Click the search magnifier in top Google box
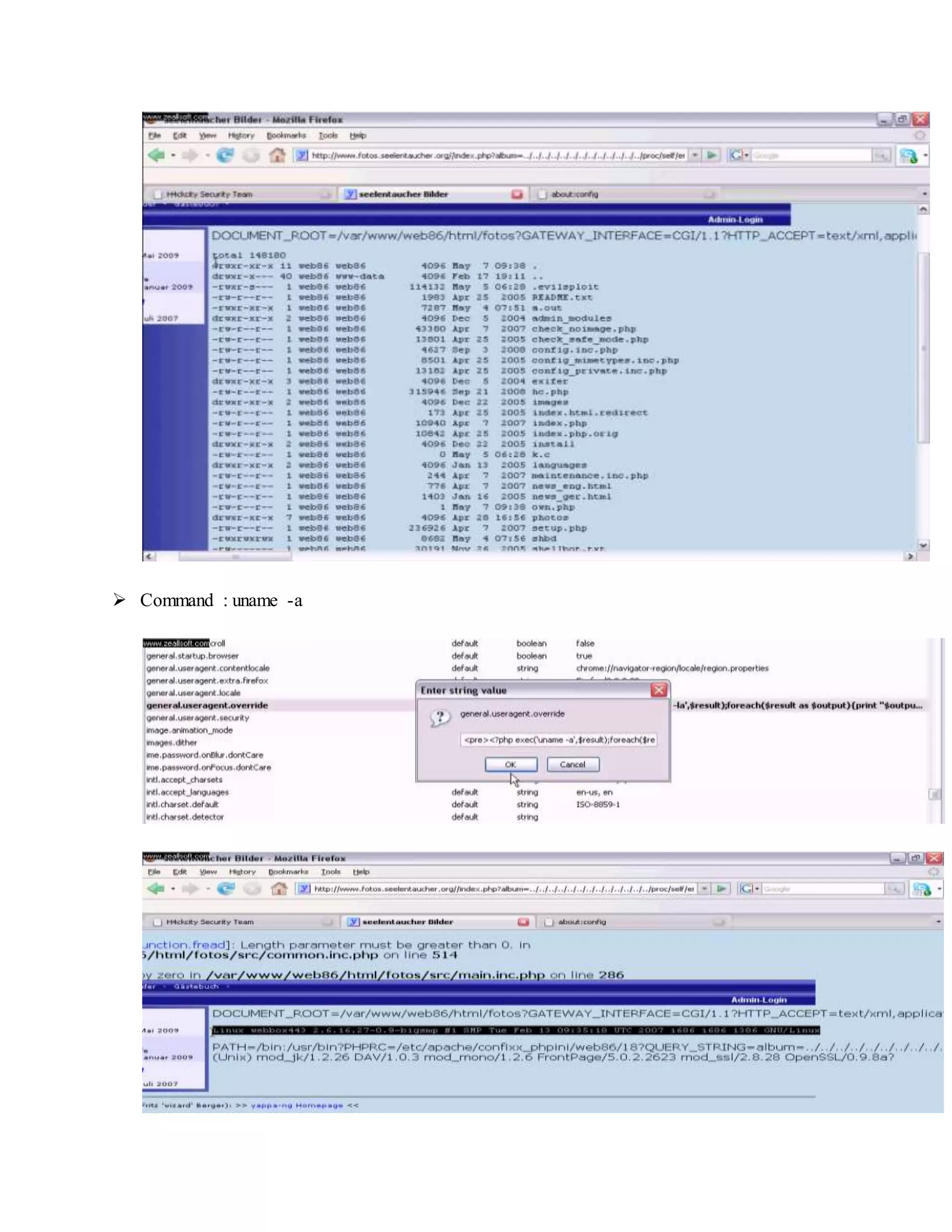Image resolution: width=952 pixels, height=1232 pixels. pos(880,155)
